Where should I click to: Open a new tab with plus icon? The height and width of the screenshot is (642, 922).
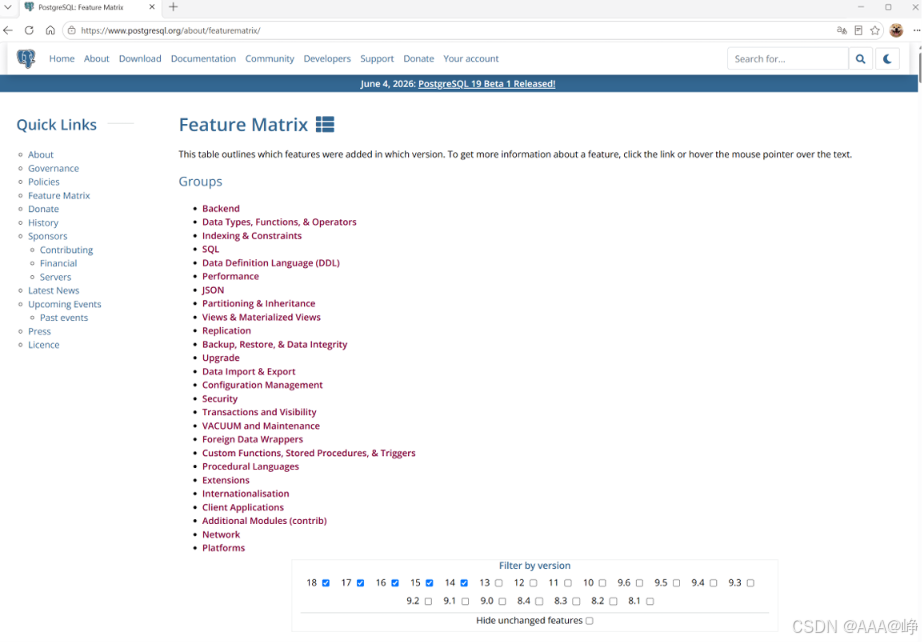tap(173, 7)
